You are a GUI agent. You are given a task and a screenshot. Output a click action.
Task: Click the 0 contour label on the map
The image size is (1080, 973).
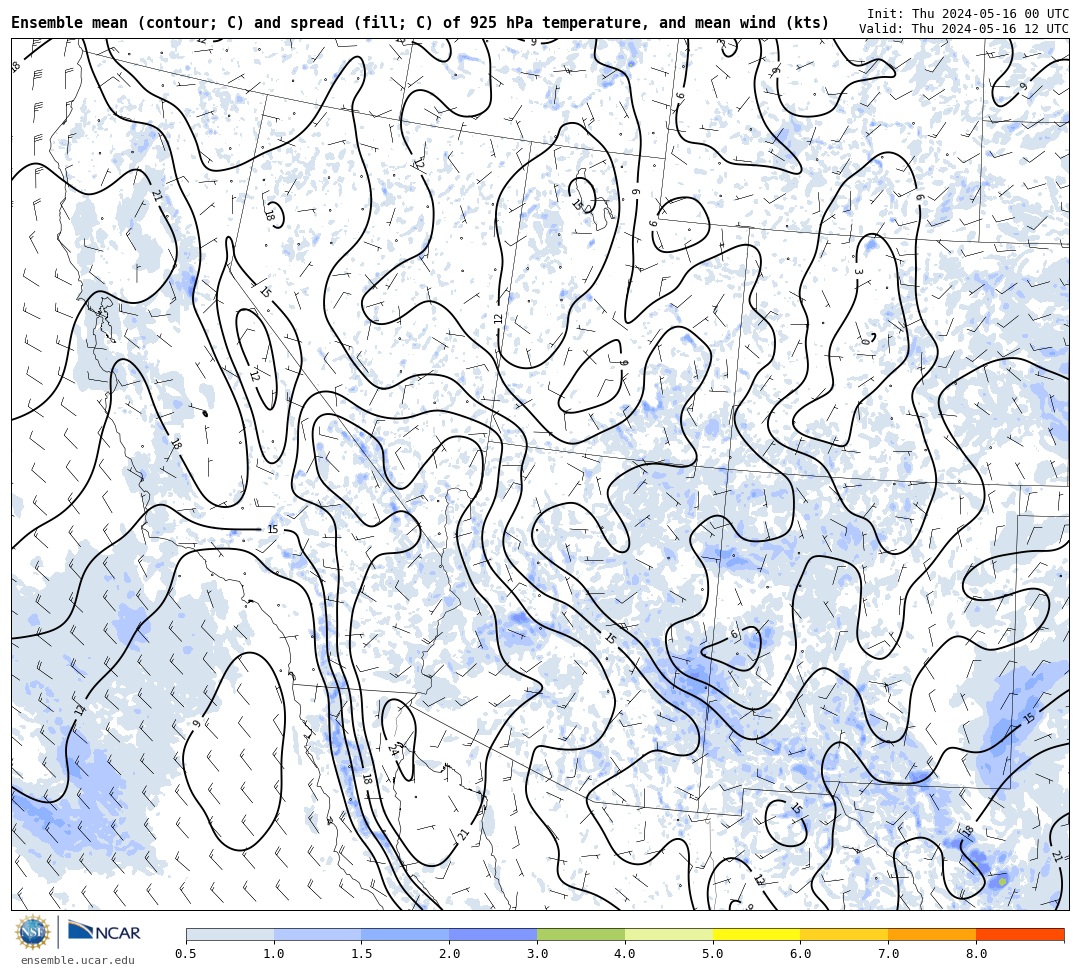click(x=865, y=341)
